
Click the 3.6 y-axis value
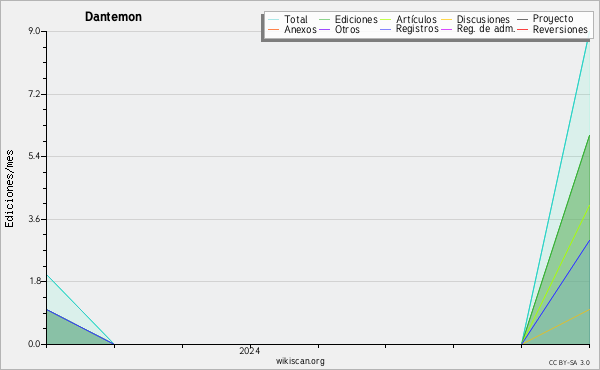click(34, 219)
